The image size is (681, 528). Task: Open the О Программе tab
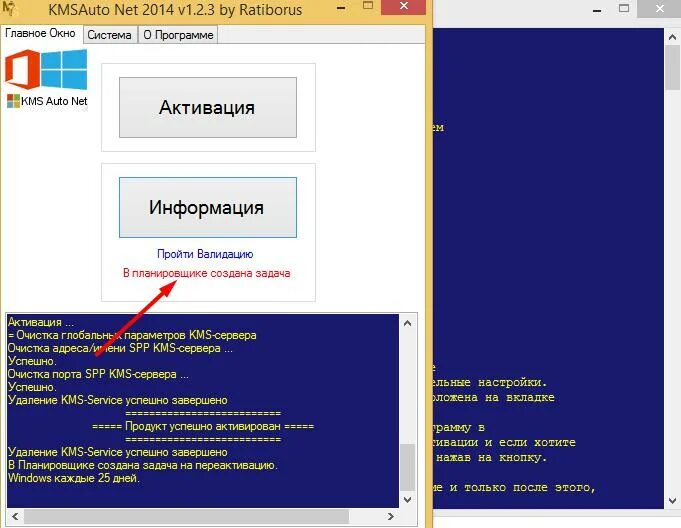click(178, 35)
